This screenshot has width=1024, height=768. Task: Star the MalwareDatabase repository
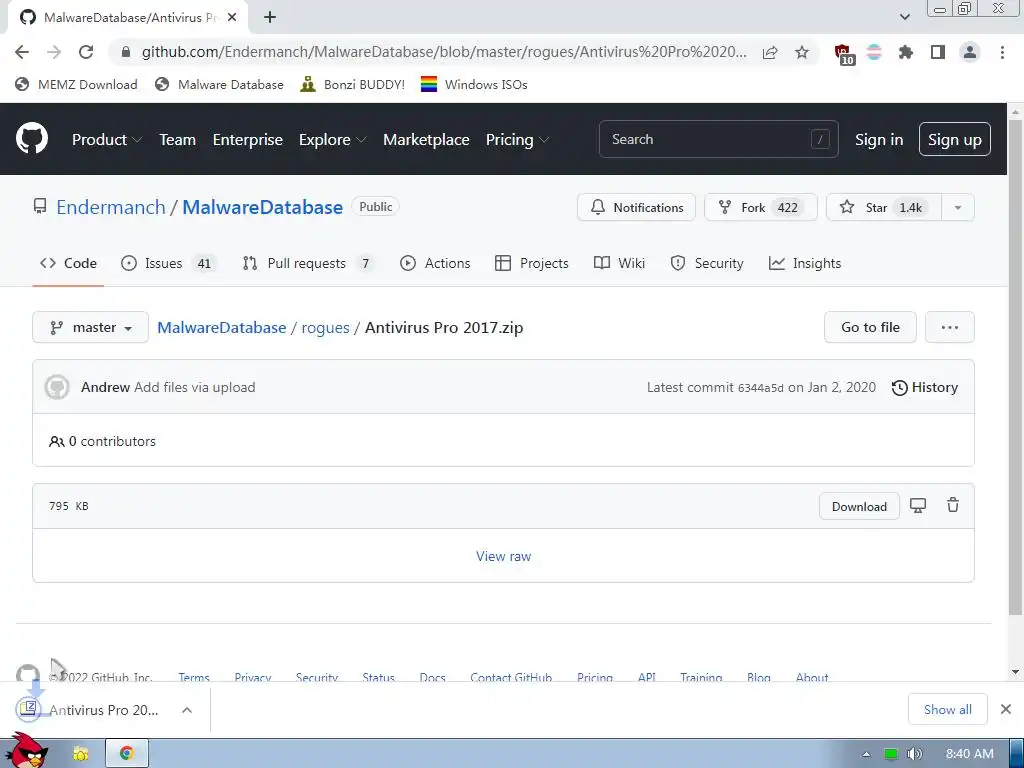tap(884, 208)
